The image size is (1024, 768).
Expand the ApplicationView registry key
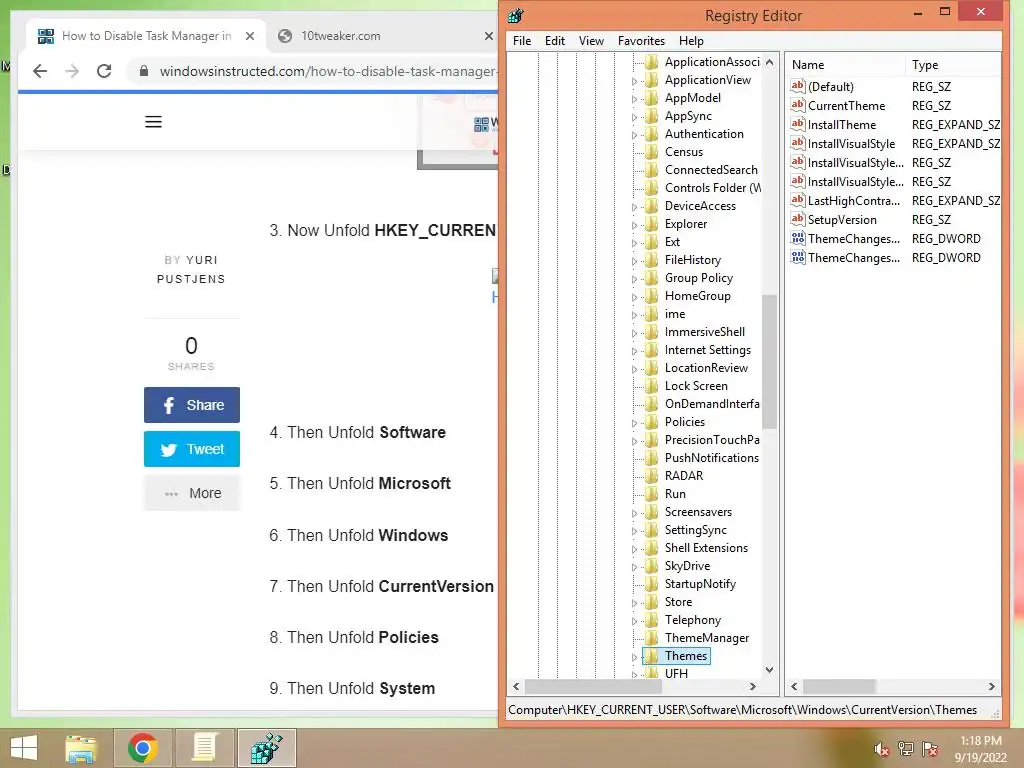click(x=634, y=81)
